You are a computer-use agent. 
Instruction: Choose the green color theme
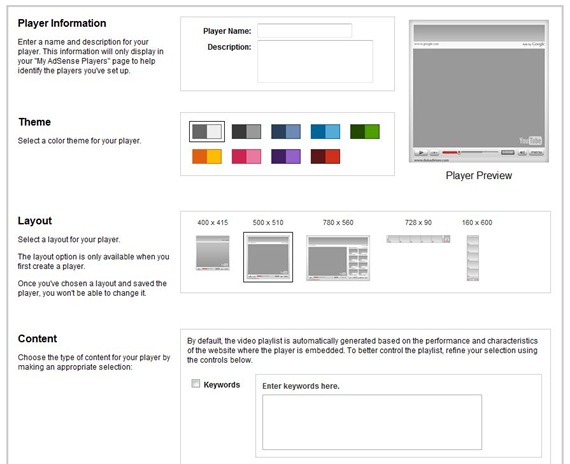coord(365,131)
